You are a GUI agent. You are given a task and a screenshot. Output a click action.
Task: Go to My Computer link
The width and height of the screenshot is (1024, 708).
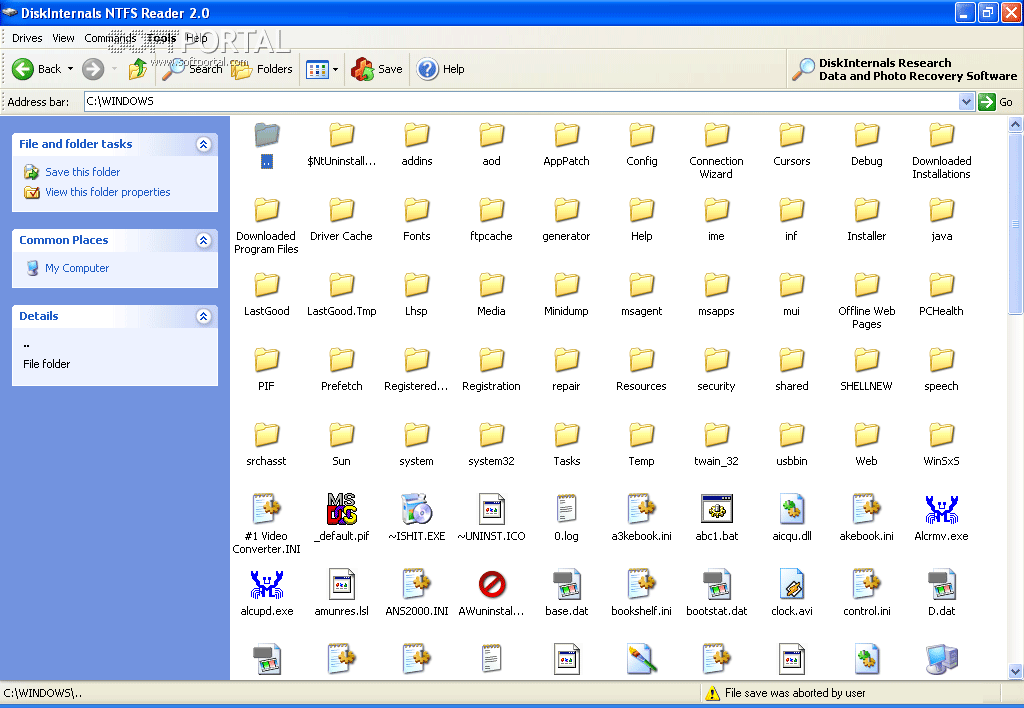tap(77, 268)
